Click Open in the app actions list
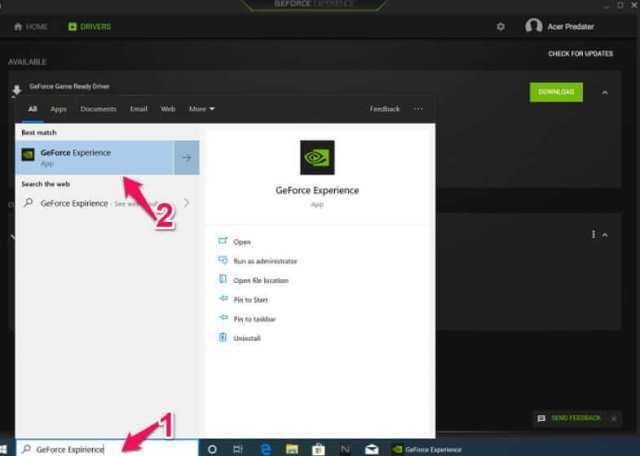This screenshot has height=456, width=640. click(x=242, y=242)
